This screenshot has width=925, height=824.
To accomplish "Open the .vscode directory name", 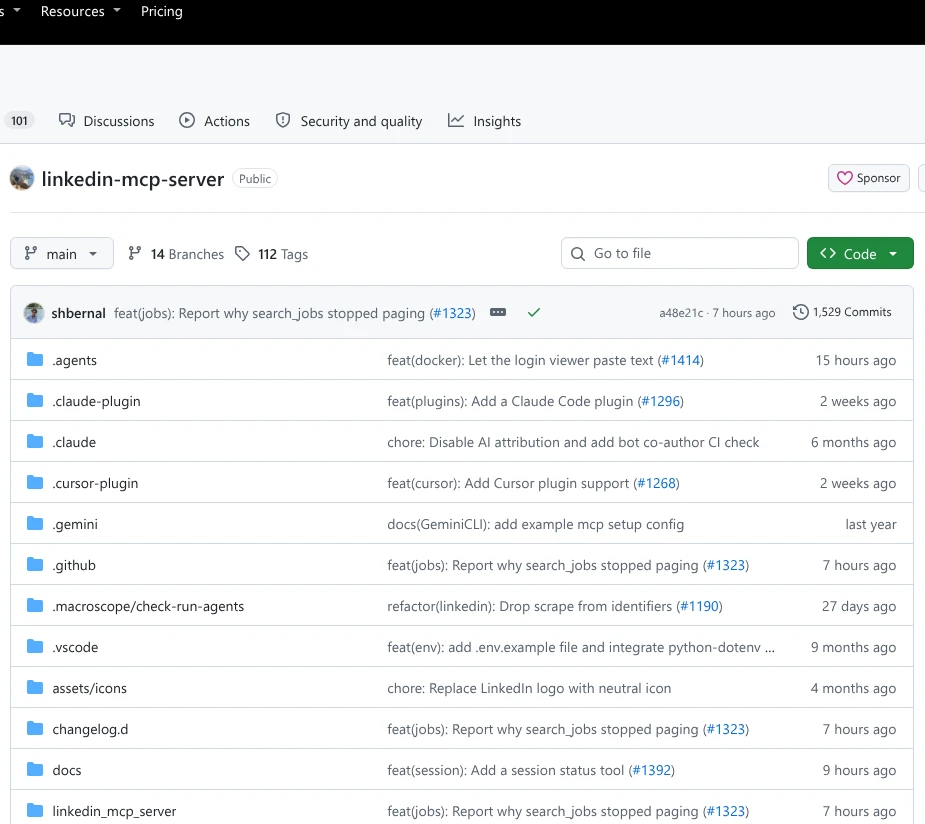I will 75,647.
